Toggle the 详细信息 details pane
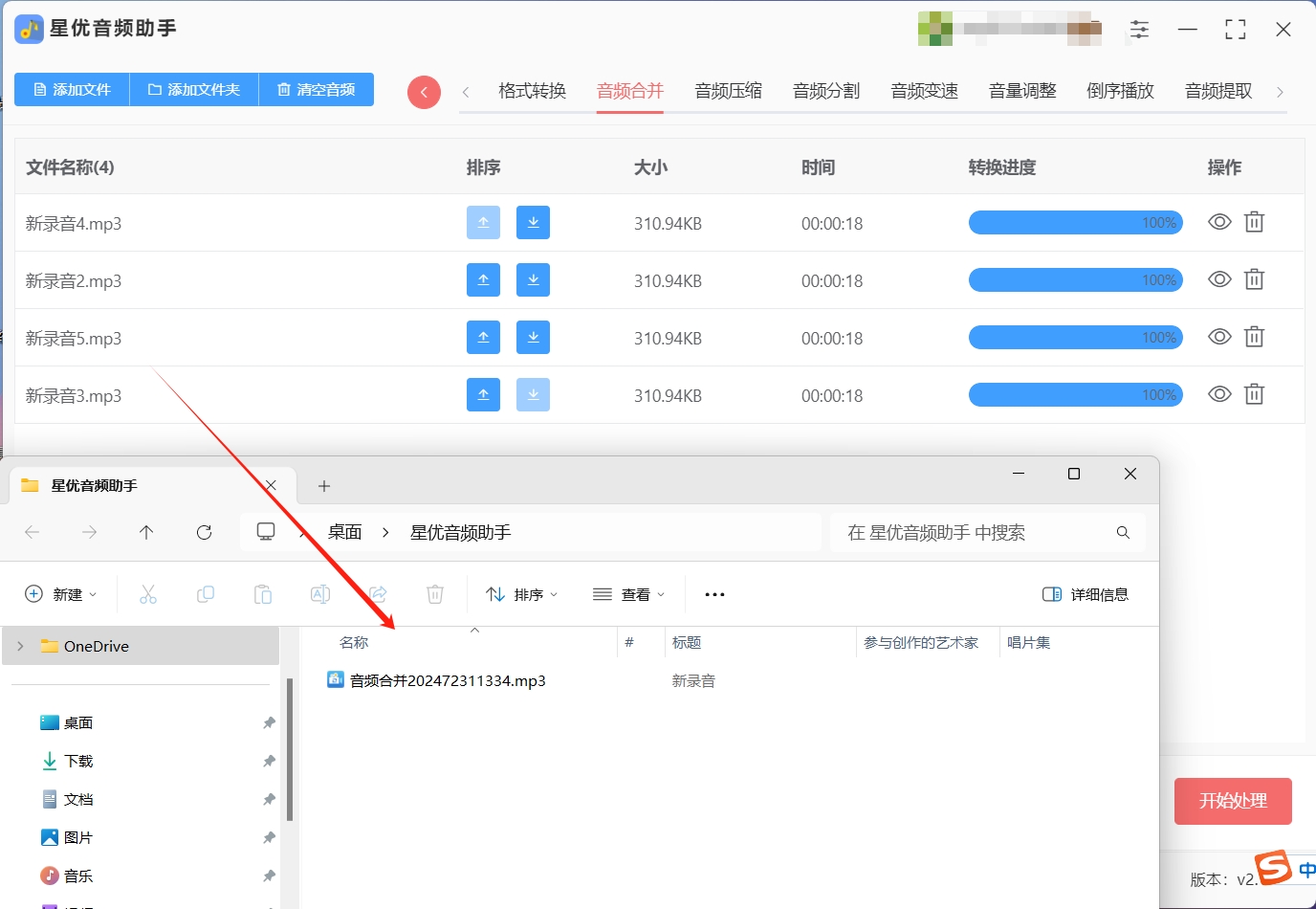Screen dimensions: 1316x909 pyautogui.click(x=1086, y=594)
